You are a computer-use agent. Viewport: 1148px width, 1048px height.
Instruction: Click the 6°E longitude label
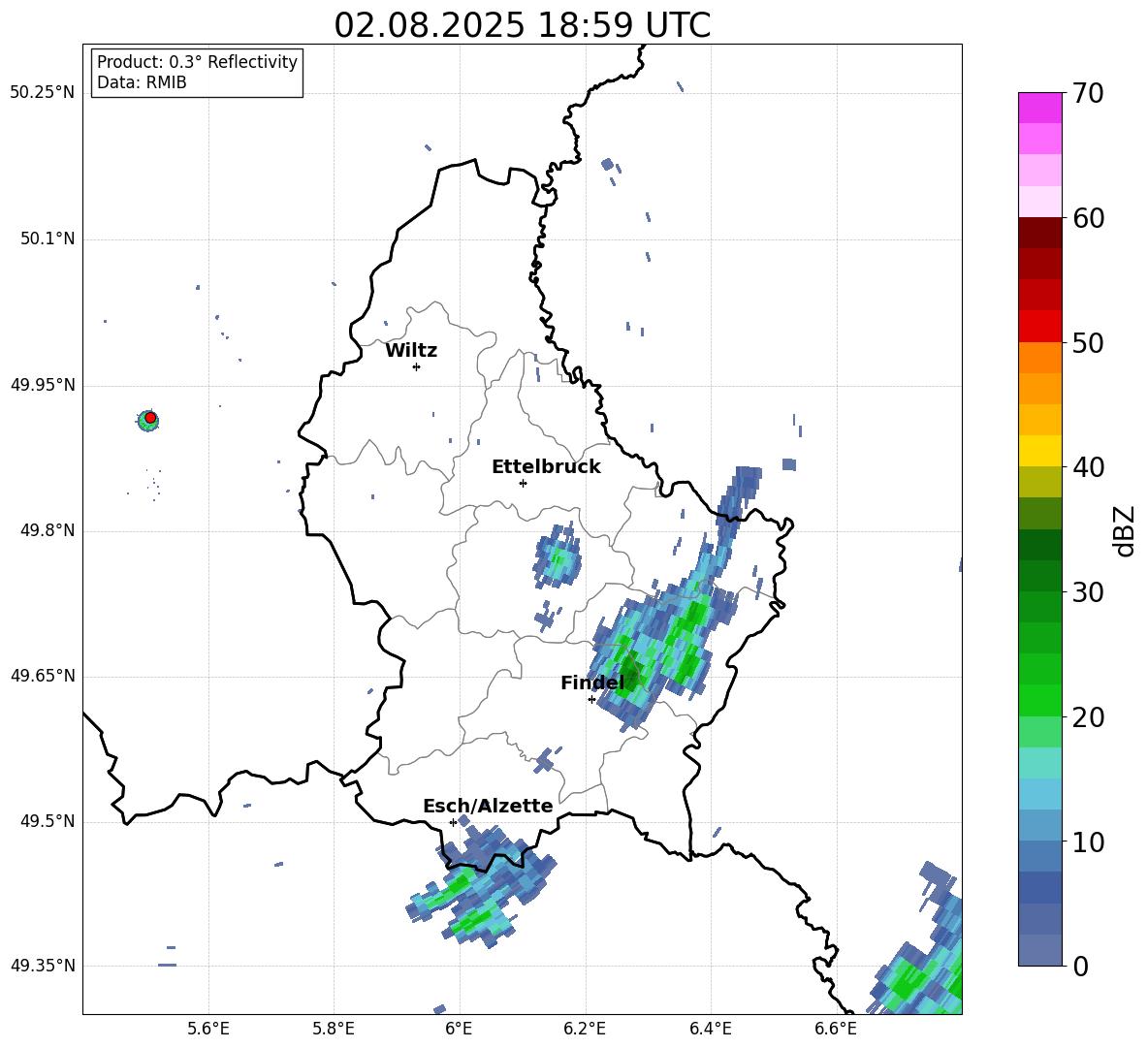click(x=459, y=1030)
